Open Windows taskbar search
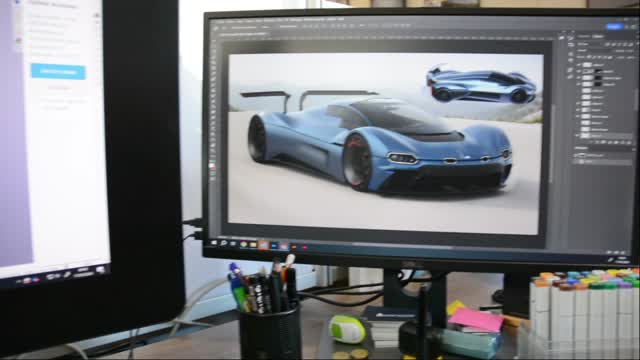This screenshot has width=640, height=360. 223,243
